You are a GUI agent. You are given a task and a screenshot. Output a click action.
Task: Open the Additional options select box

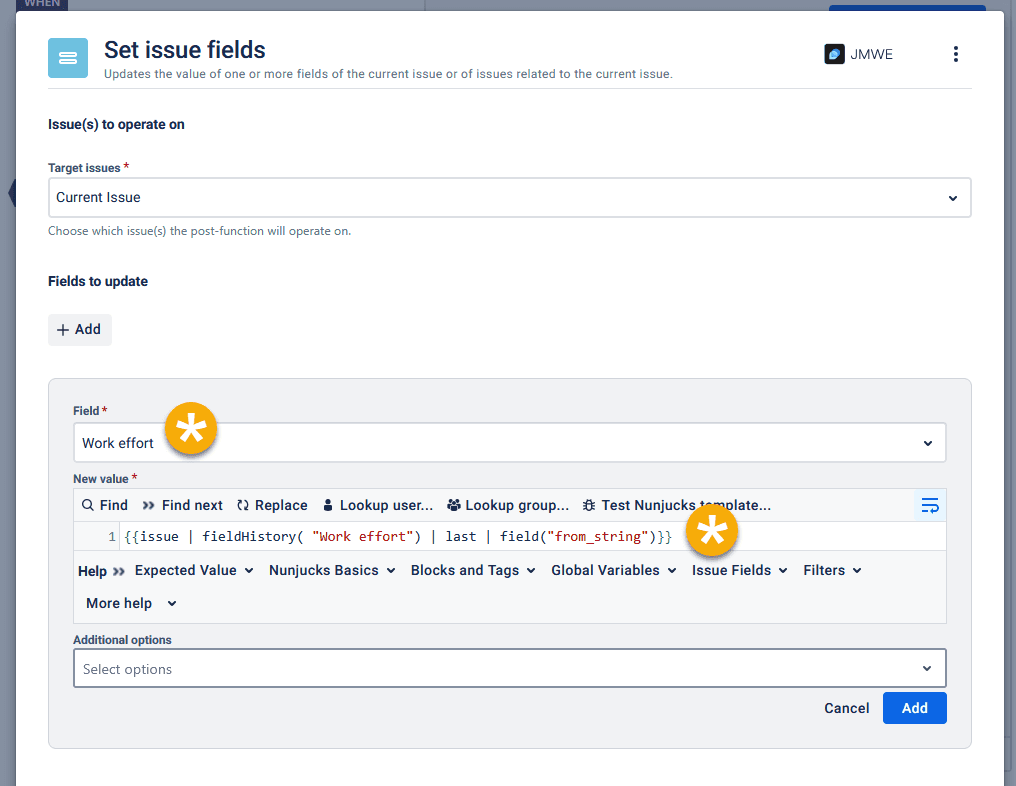pos(509,669)
